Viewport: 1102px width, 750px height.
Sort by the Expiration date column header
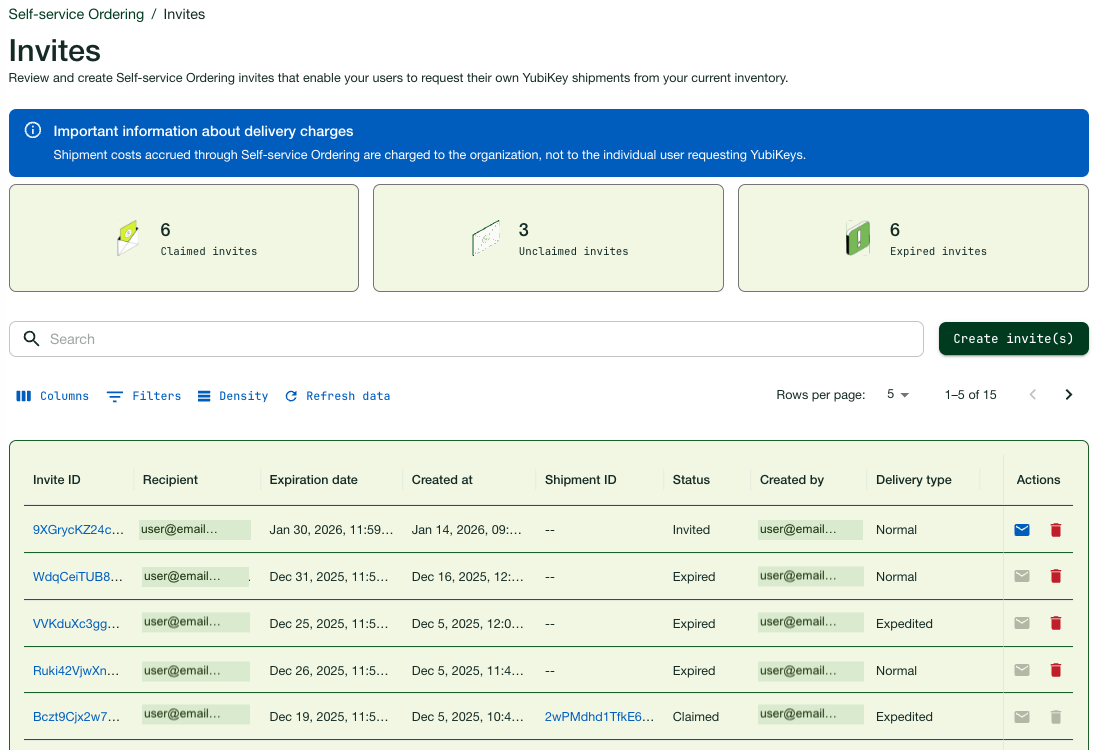tap(313, 480)
